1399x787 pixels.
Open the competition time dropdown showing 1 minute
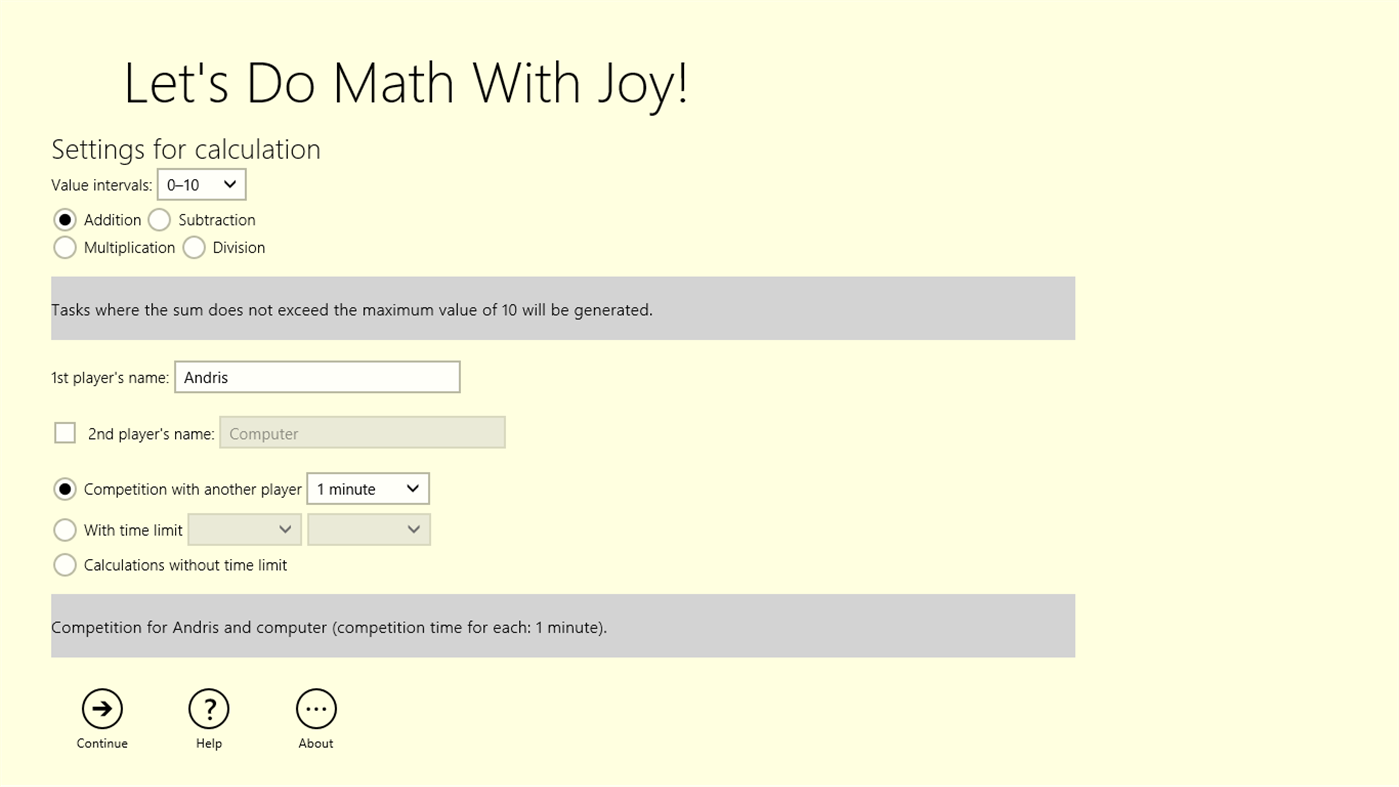click(x=367, y=489)
